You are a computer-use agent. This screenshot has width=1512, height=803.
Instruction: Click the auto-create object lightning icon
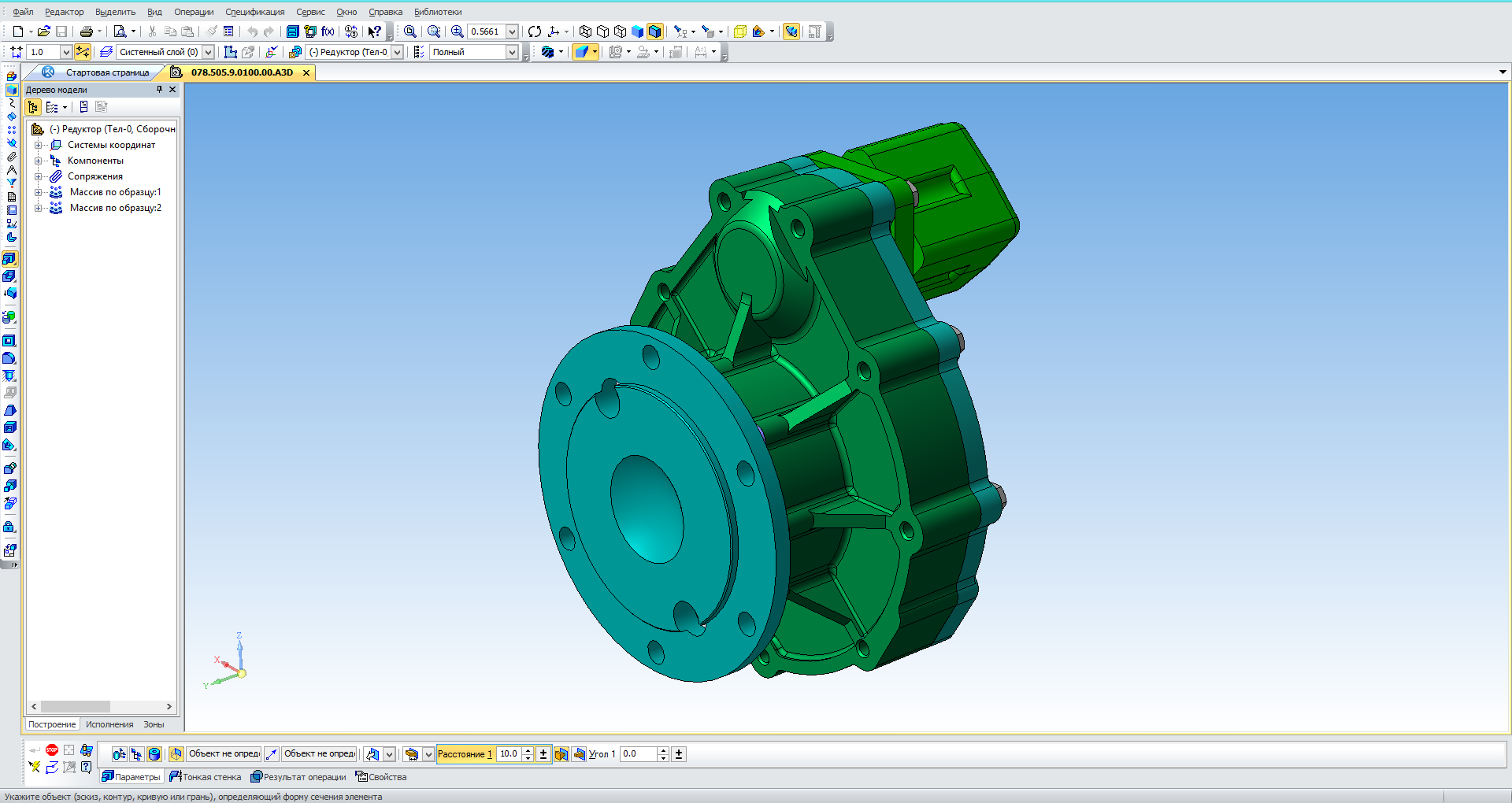tap(35, 767)
